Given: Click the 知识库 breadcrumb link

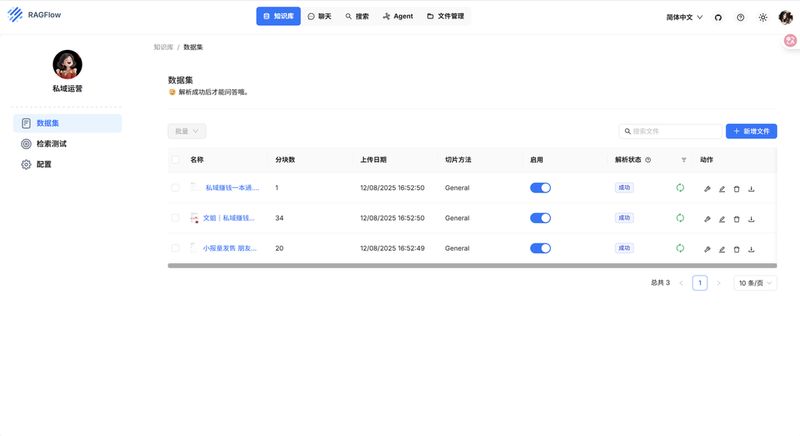Looking at the screenshot, I should [x=163, y=47].
